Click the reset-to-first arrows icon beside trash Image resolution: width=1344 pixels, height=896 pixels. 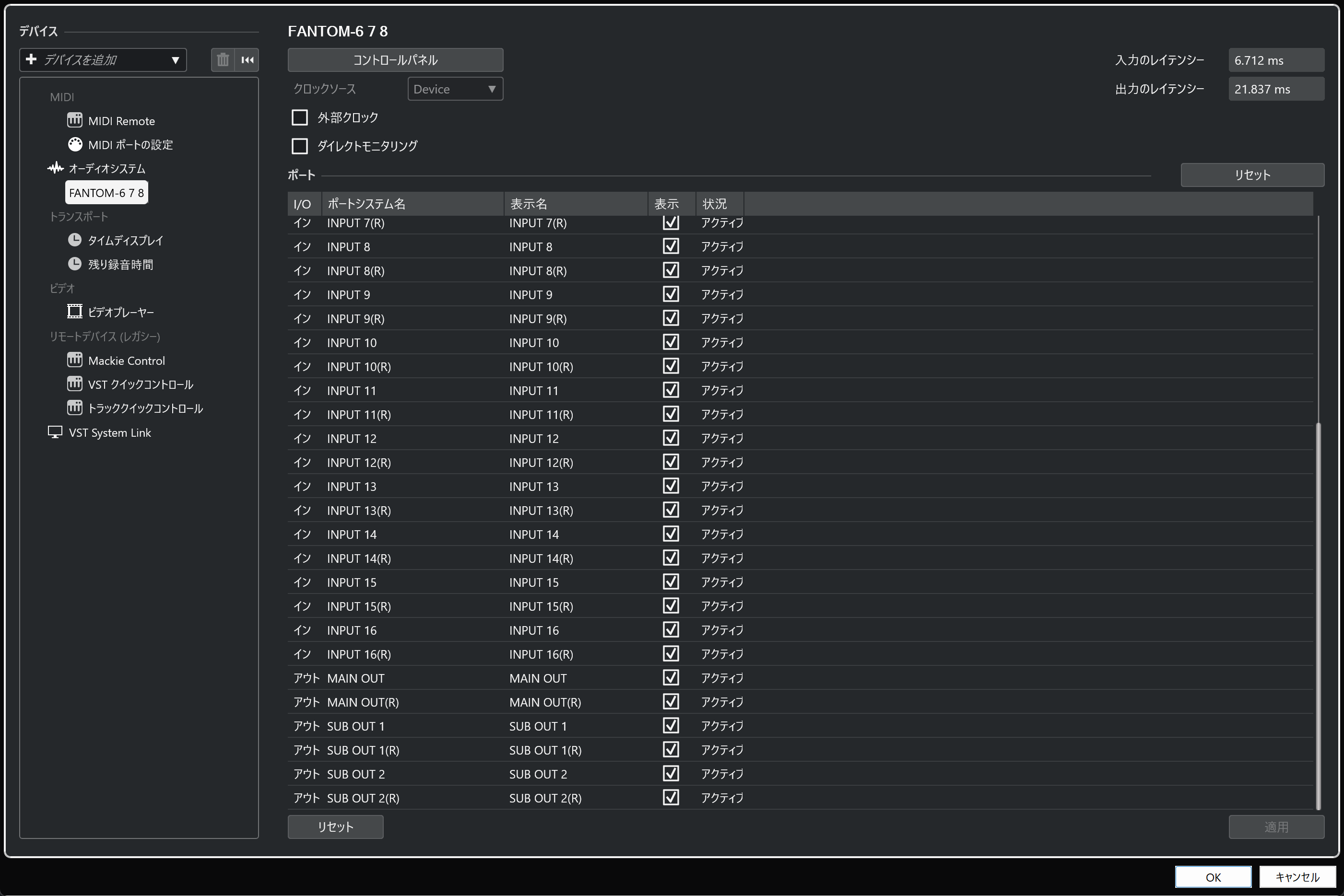248,60
